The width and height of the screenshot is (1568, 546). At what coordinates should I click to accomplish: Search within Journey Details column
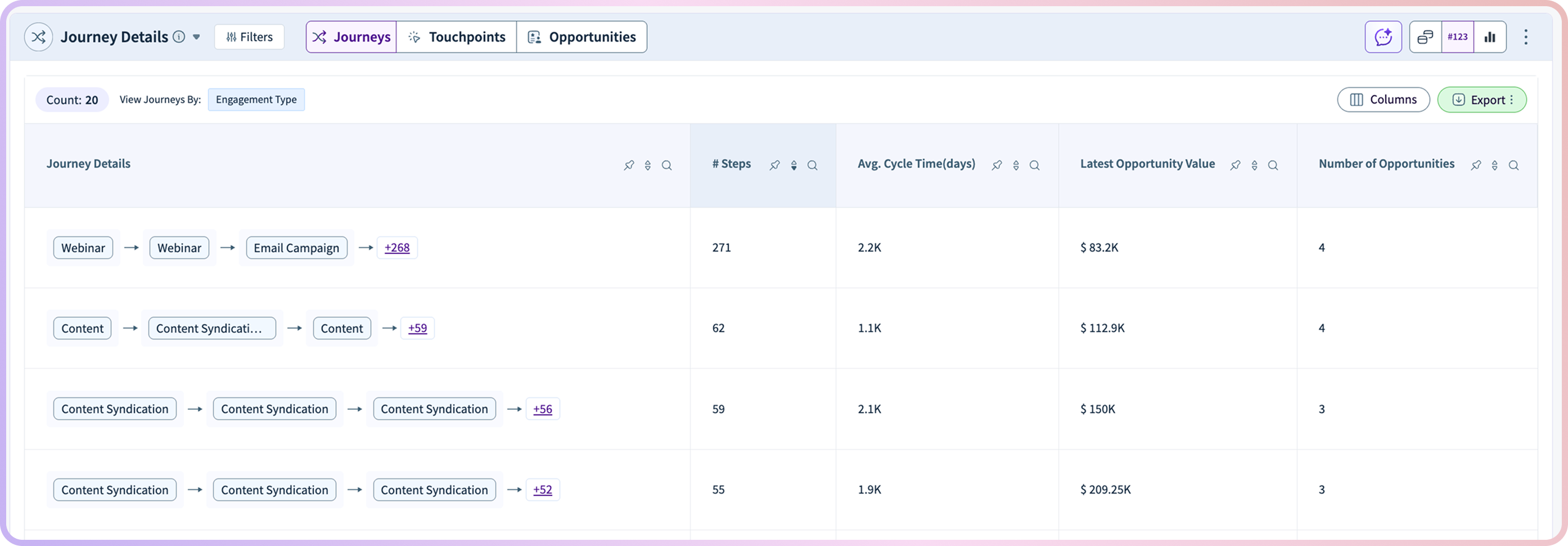point(667,165)
